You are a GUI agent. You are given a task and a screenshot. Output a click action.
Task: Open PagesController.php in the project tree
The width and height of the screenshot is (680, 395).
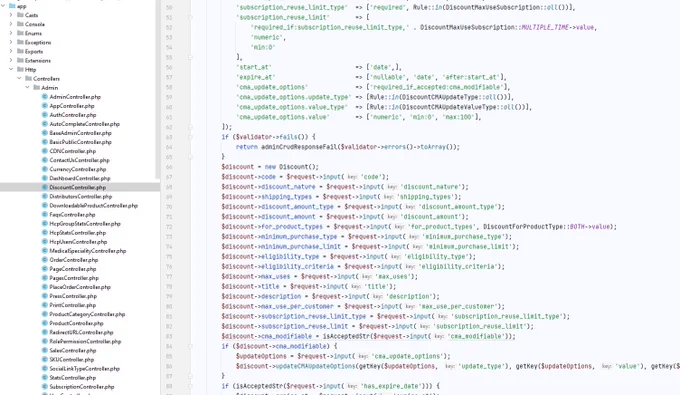pyautogui.click(x=74, y=278)
